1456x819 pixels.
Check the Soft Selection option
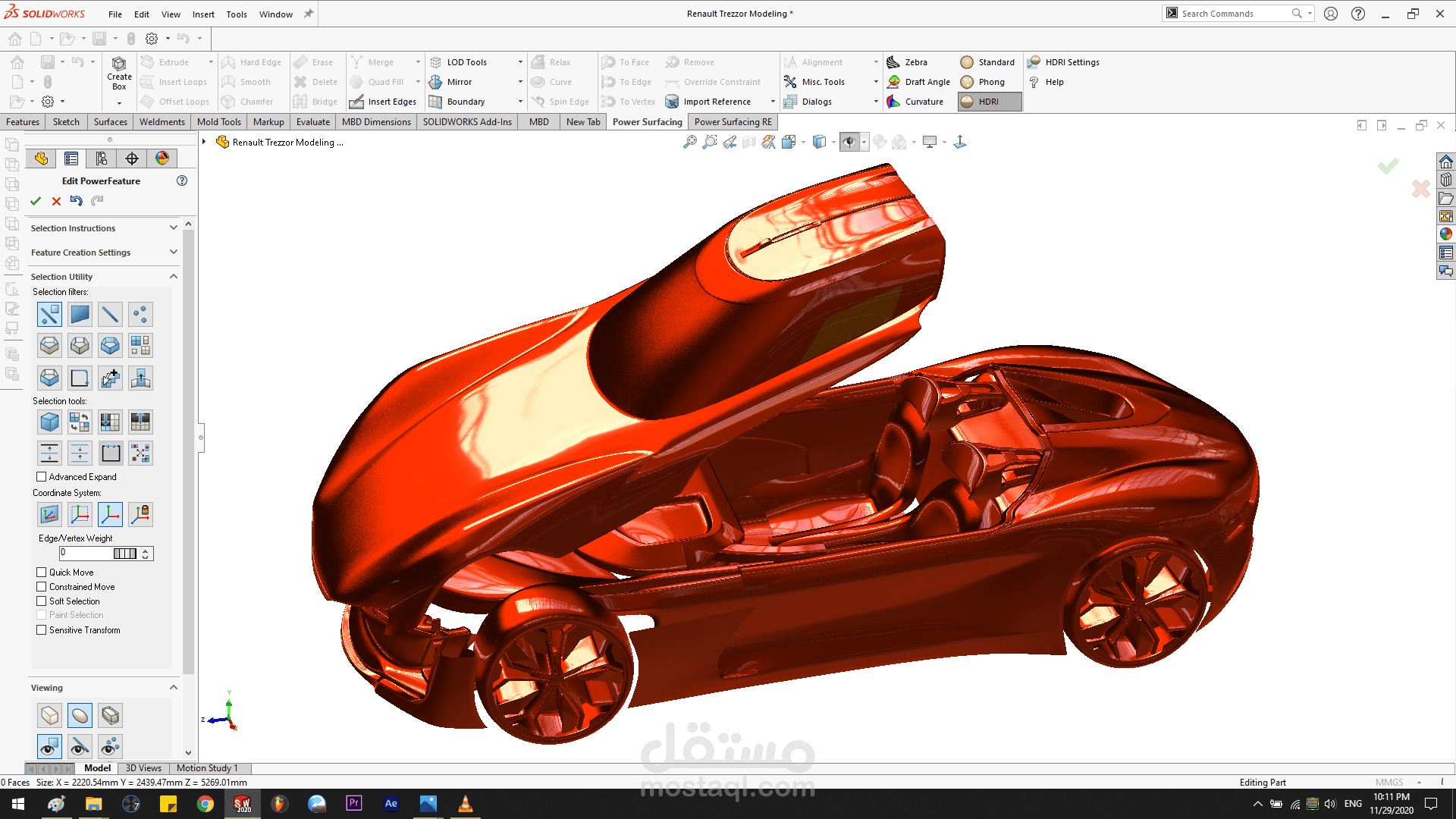click(x=42, y=601)
